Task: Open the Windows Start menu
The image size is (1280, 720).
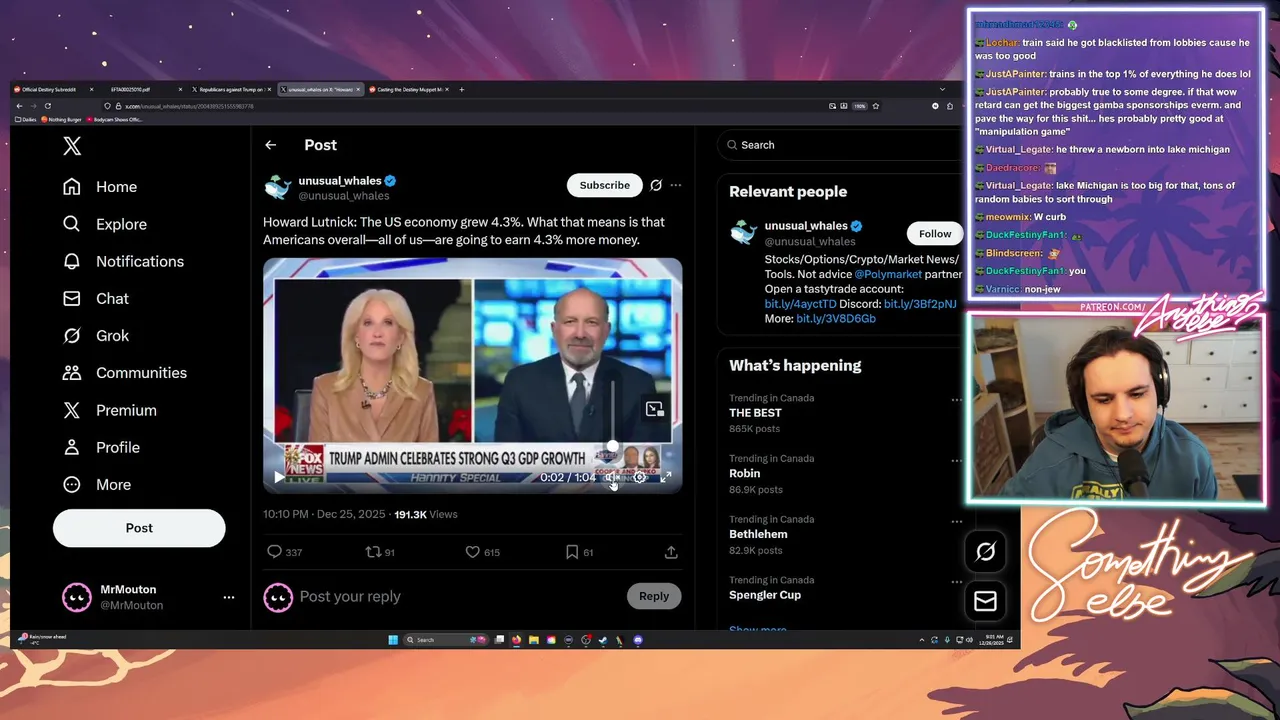Action: pos(393,640)
